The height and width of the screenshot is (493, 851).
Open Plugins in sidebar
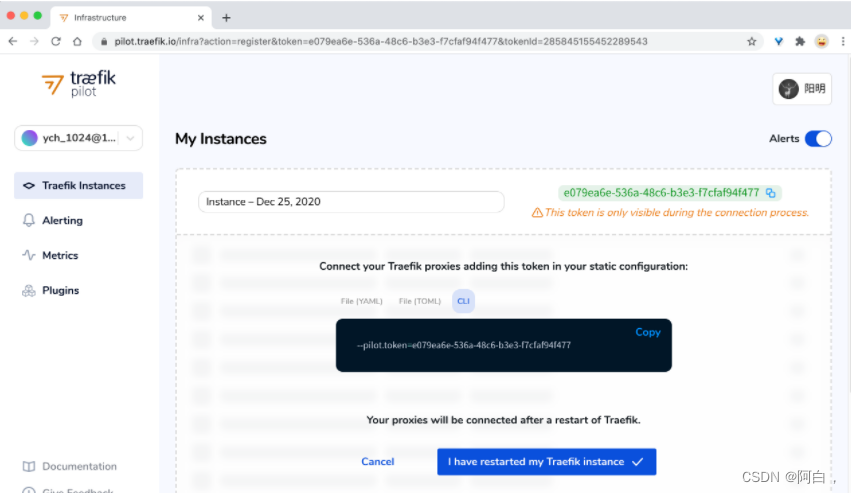[x=60, y=290]
